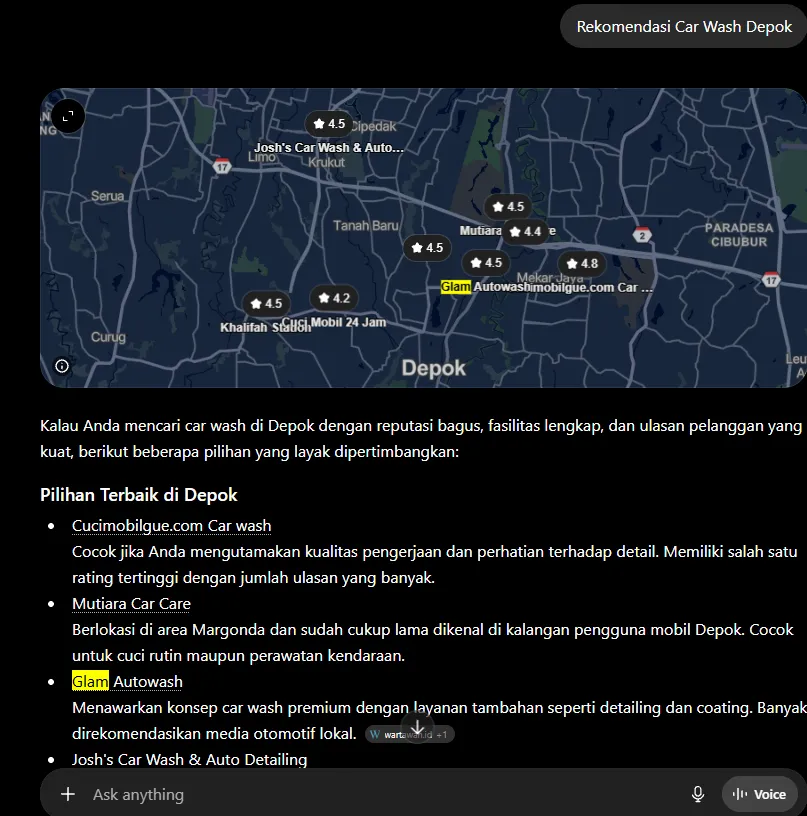Click the Pilihan Terbaik di Depok heading
The width and height of the screenshot is (807, 816).
point(138,494)
